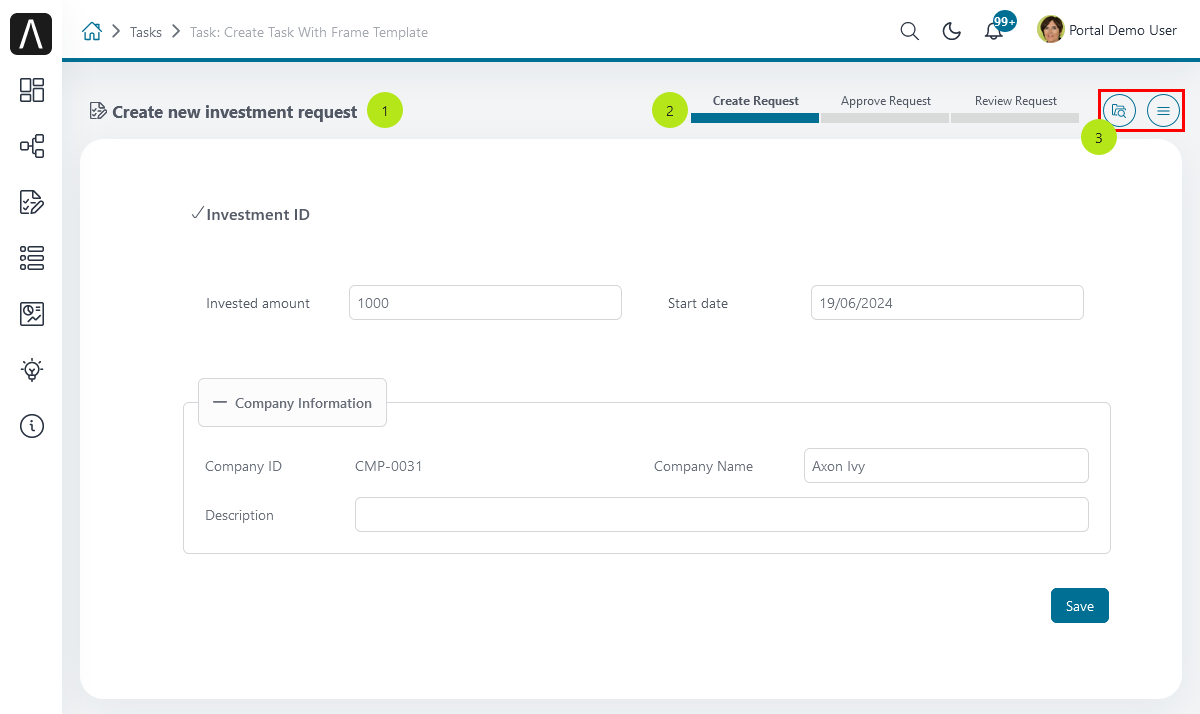Screen dimensions: 1200x714
Task: Click the Axon Ivy logo
Action: click(x=31, y=34)
